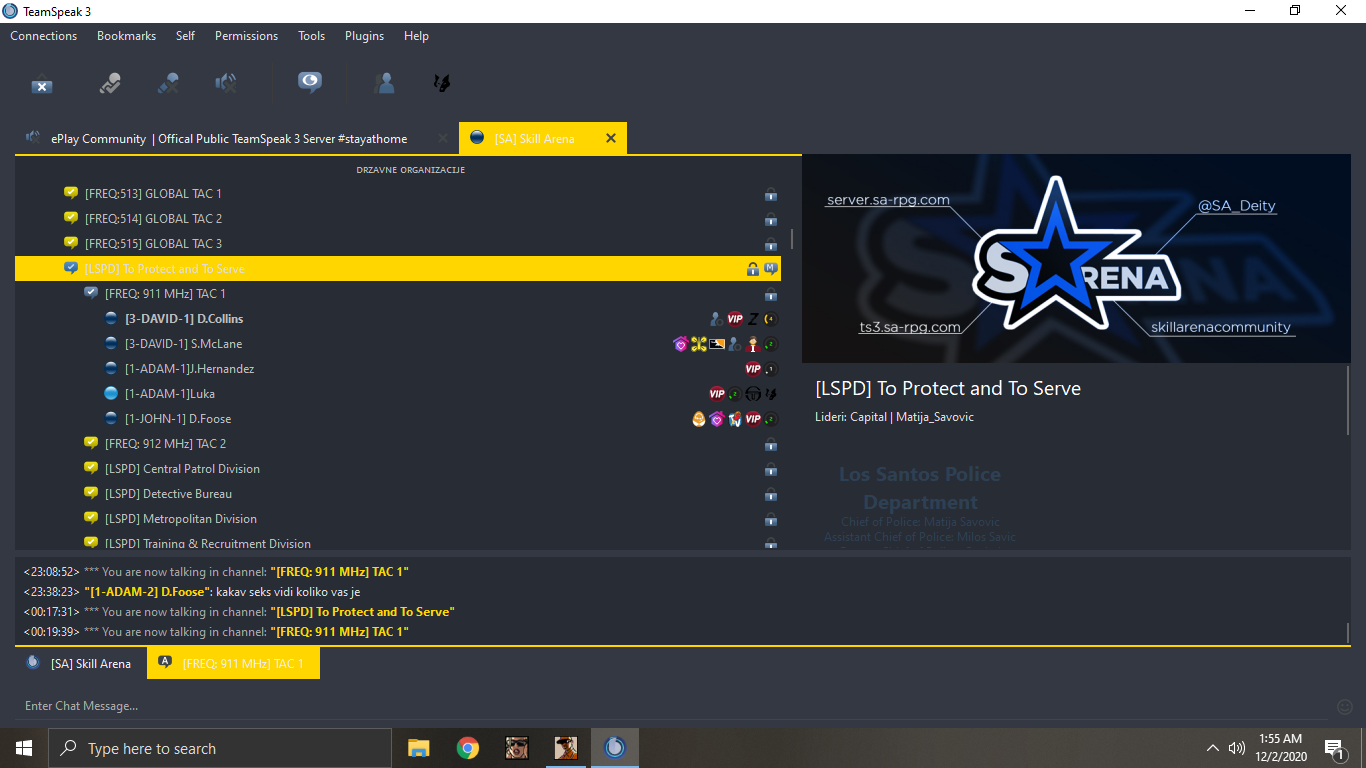The width and height of the screenshot is (1366, 768).
Task: Select user [1-JOHN-1] D.Foose
Action: [x=178, y=418]
